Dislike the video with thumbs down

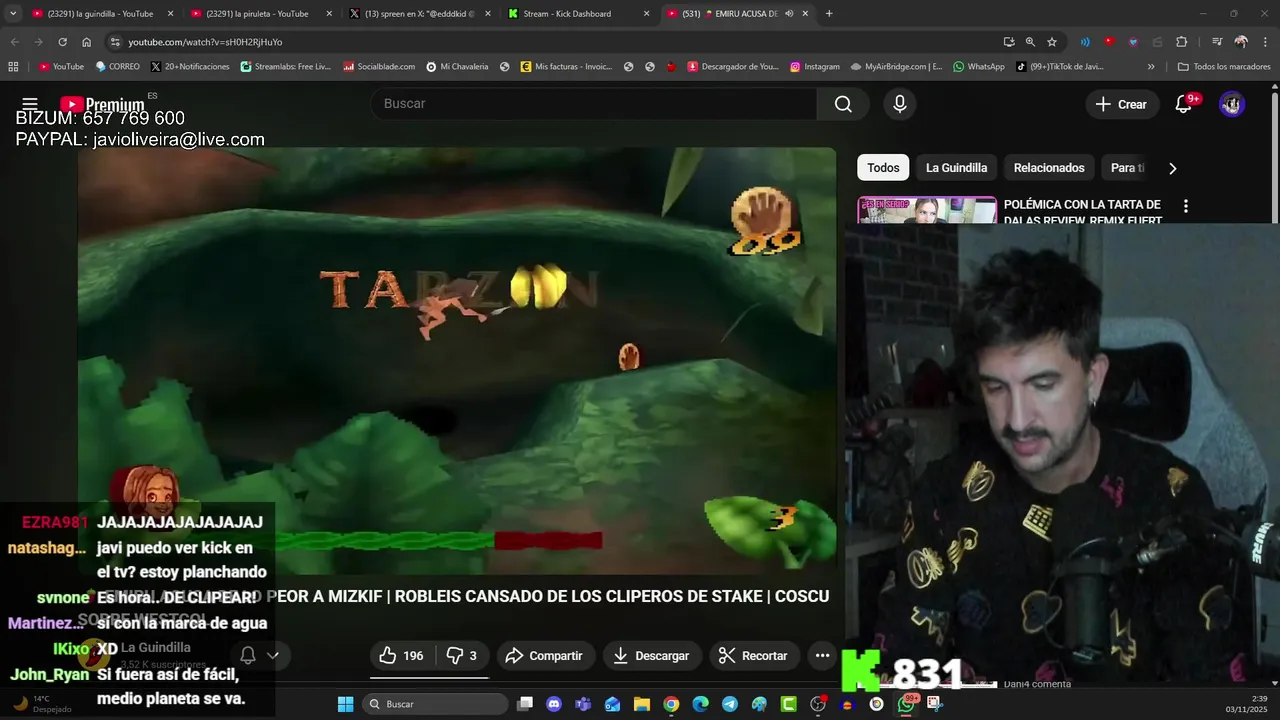[x=461, y=656]
